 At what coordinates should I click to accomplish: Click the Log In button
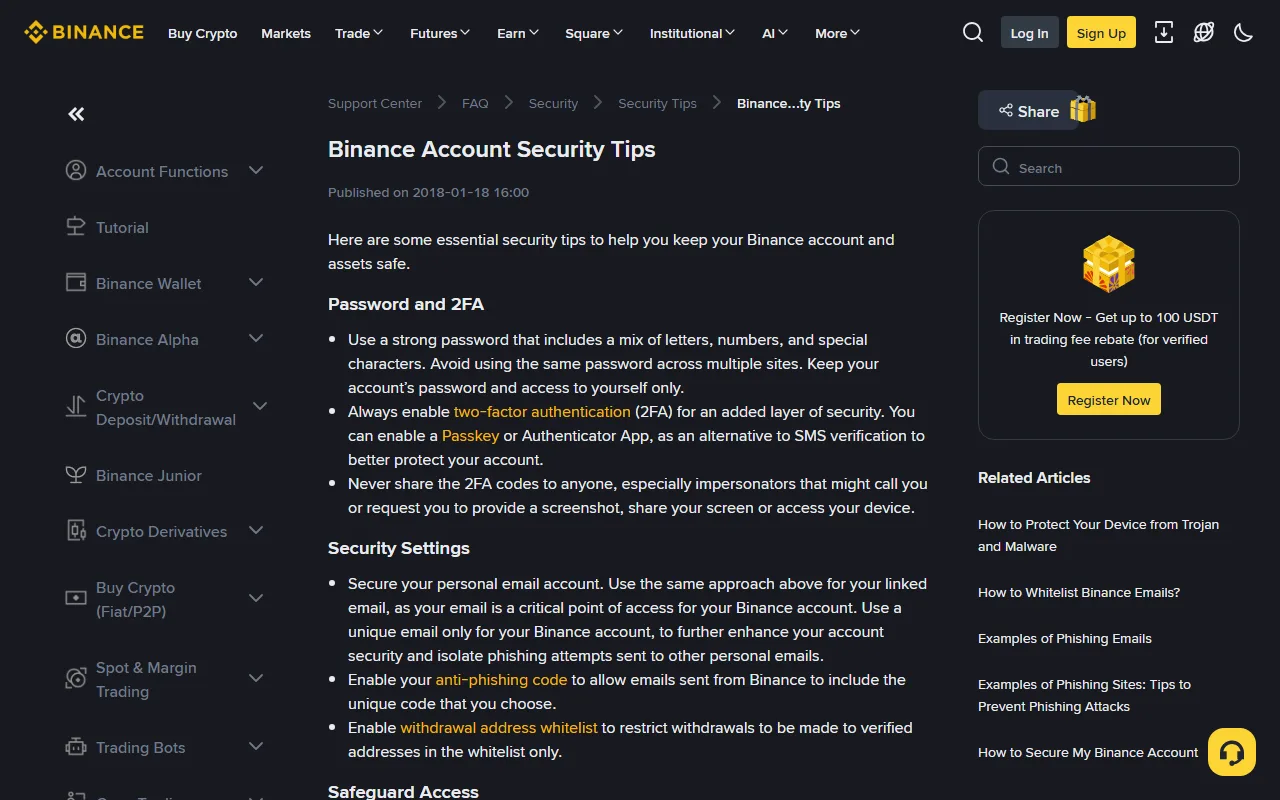click(1030, 33)
